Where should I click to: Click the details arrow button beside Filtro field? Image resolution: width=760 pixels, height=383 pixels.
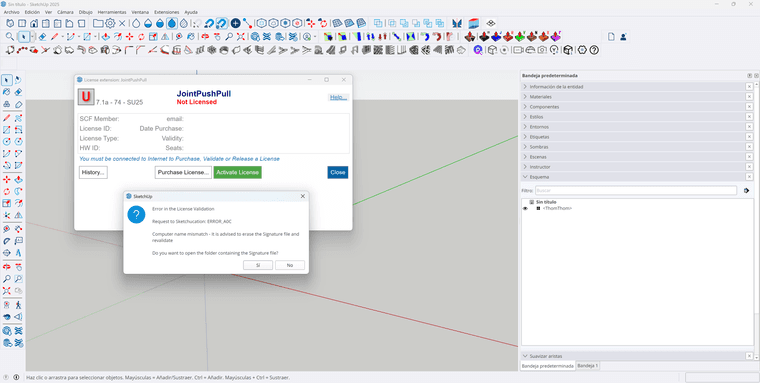746,191
